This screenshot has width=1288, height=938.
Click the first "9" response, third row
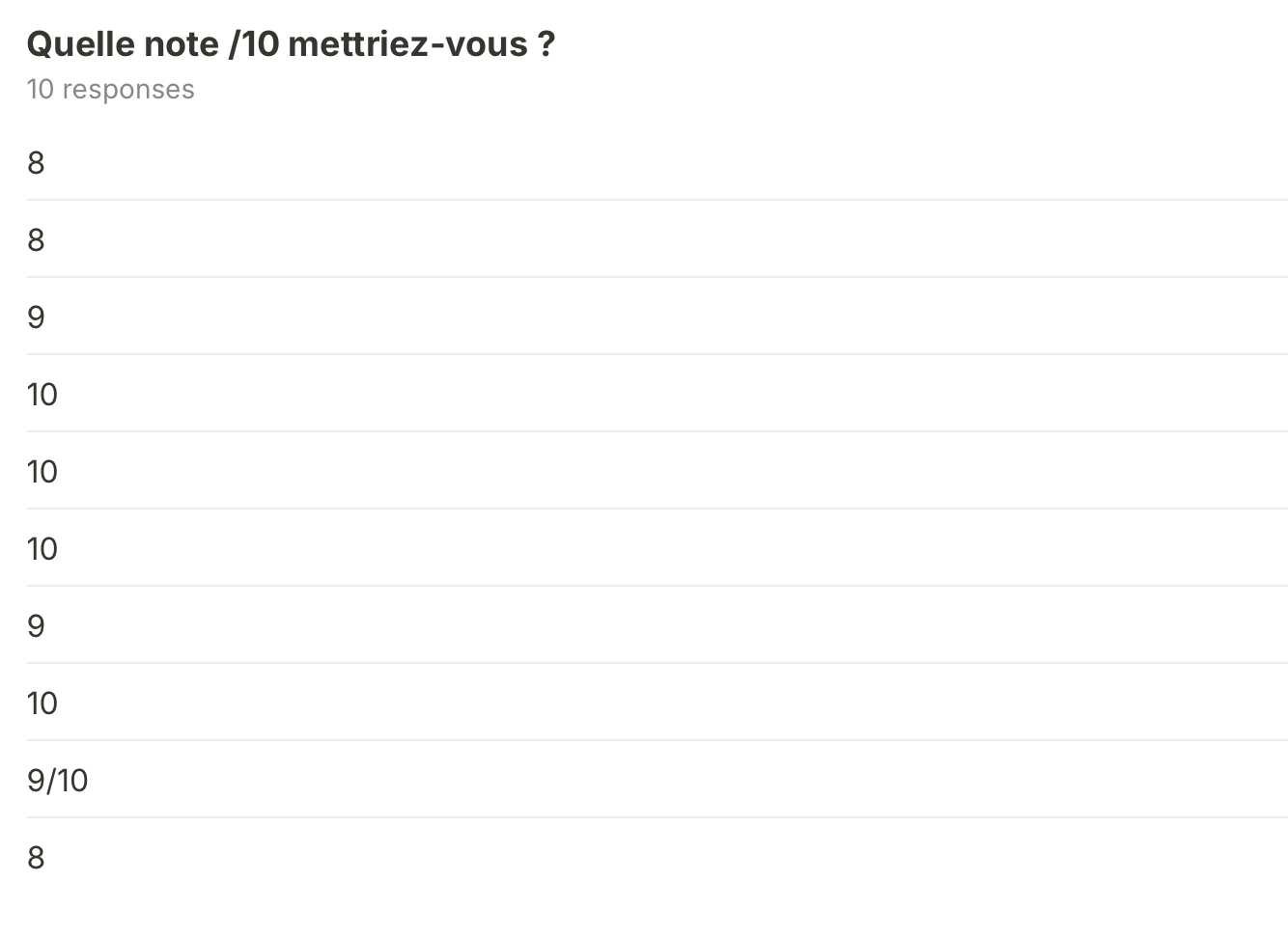click(x=36, y=317)
